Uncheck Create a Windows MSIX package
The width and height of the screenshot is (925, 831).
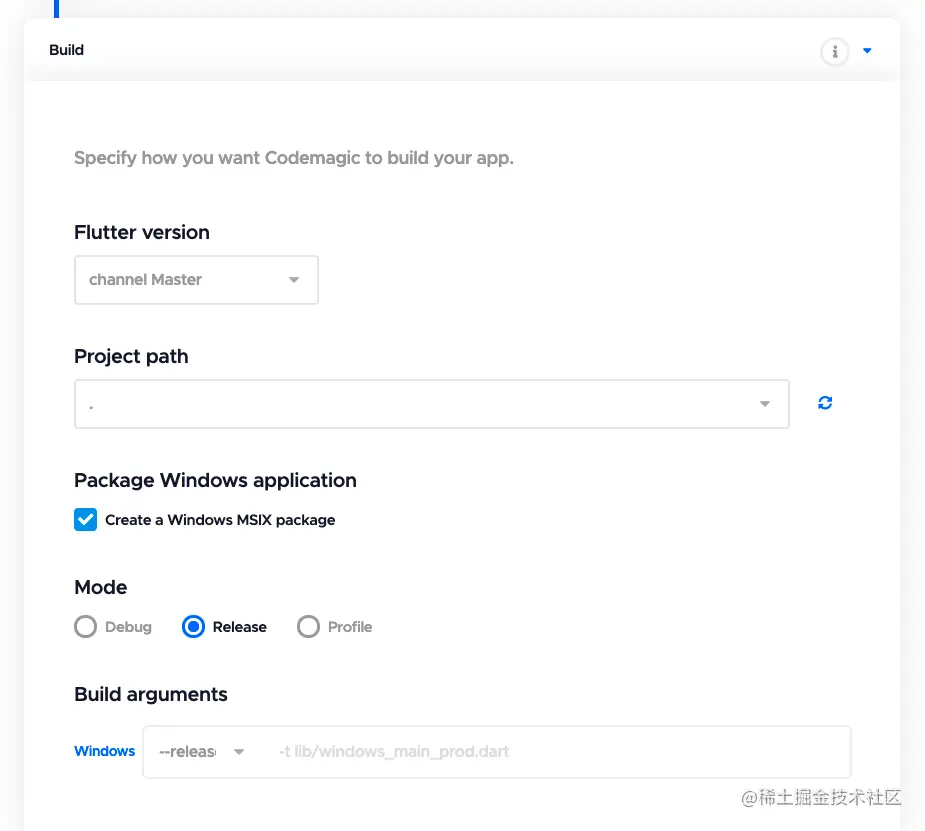click(86, 520)
